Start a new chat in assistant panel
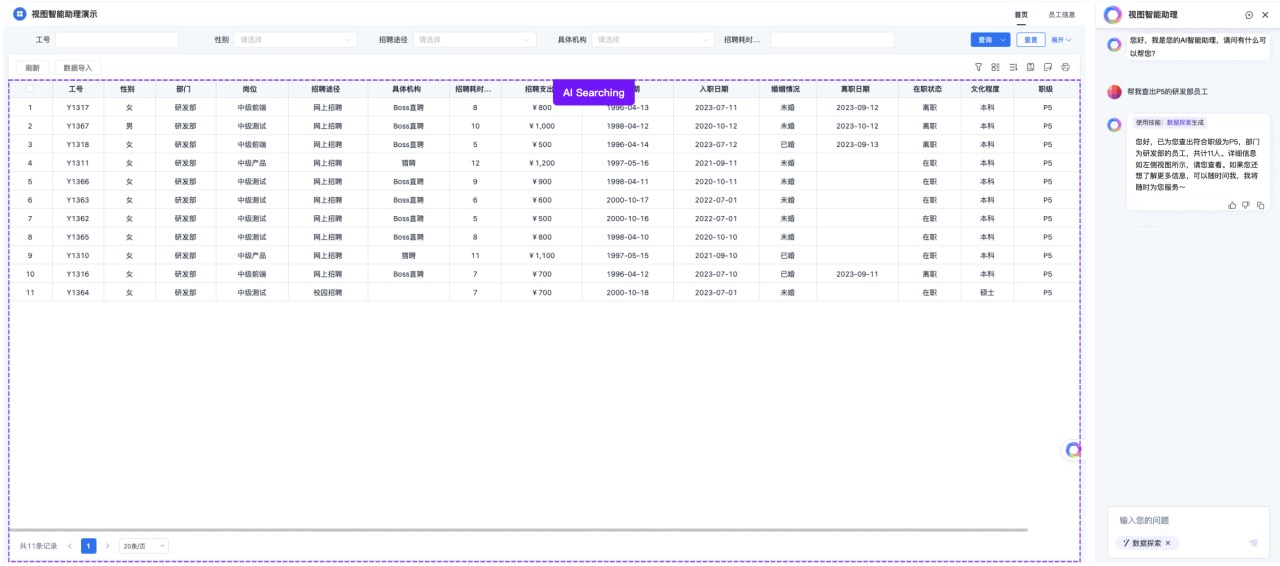Image resolution: width=1280 pixels, height=566 pixels. 1249,14
